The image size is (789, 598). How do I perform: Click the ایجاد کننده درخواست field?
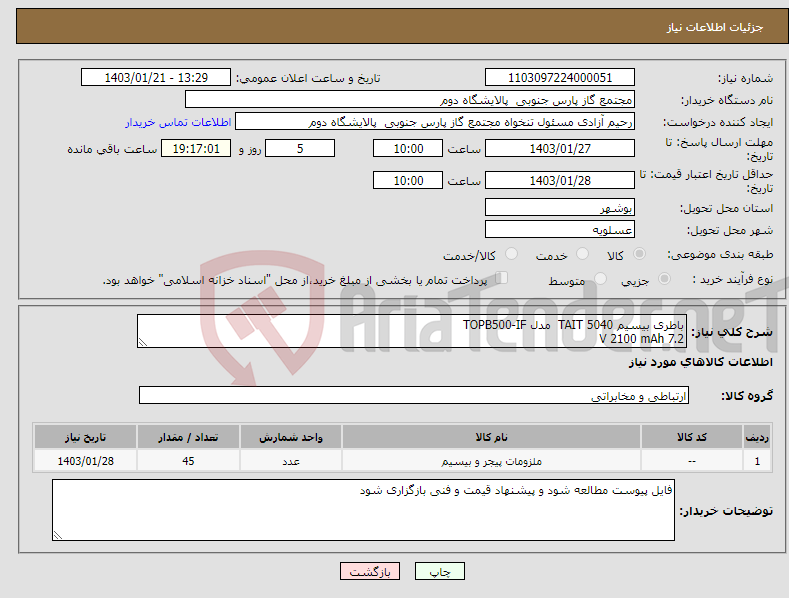435,122
